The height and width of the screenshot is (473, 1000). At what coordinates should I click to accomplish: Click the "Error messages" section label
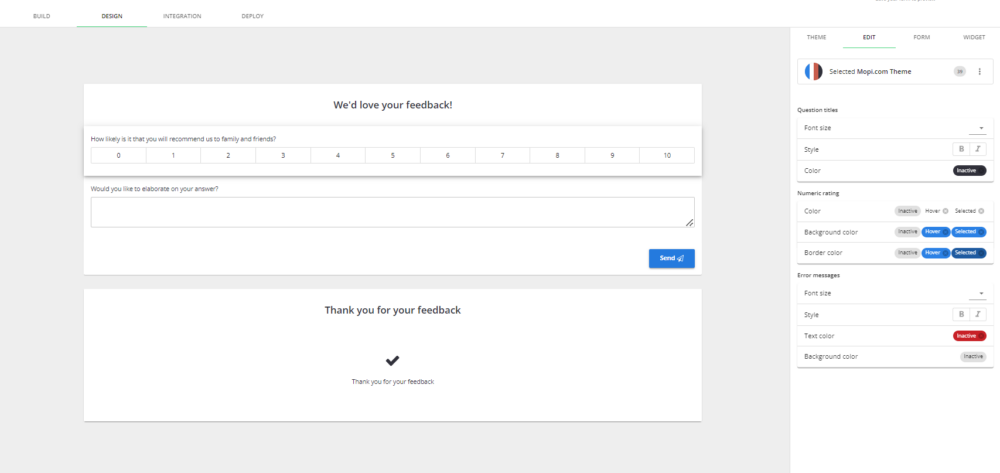(x=818, y=275)
